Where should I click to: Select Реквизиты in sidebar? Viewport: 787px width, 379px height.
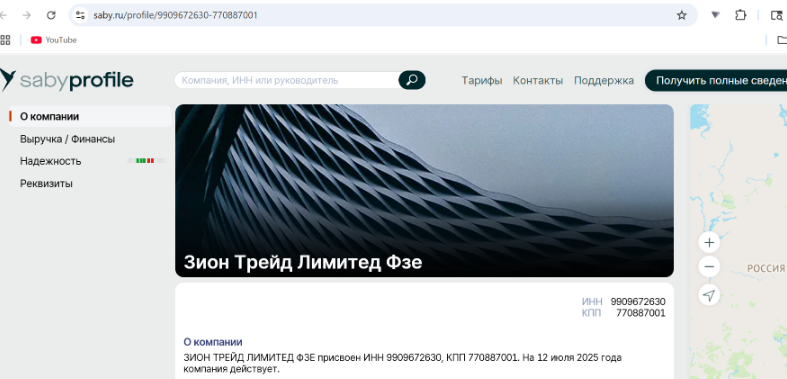click(x=46, y=184)
